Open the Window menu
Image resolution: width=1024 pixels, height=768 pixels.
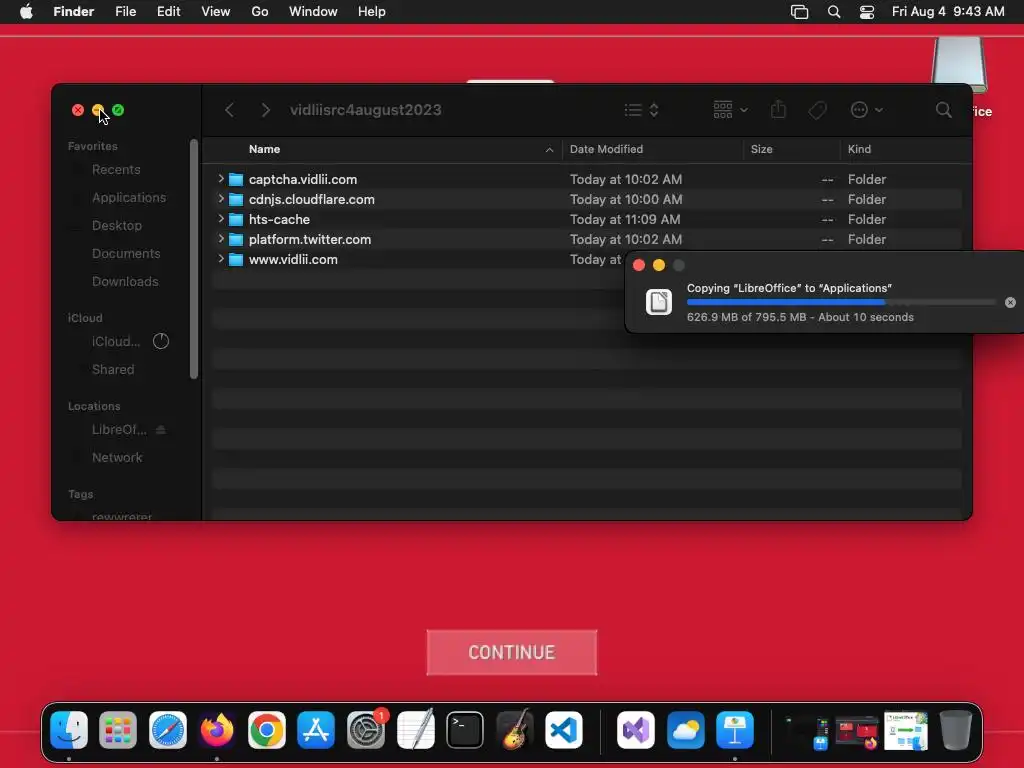pyautogui.click(x=313, y=12)
